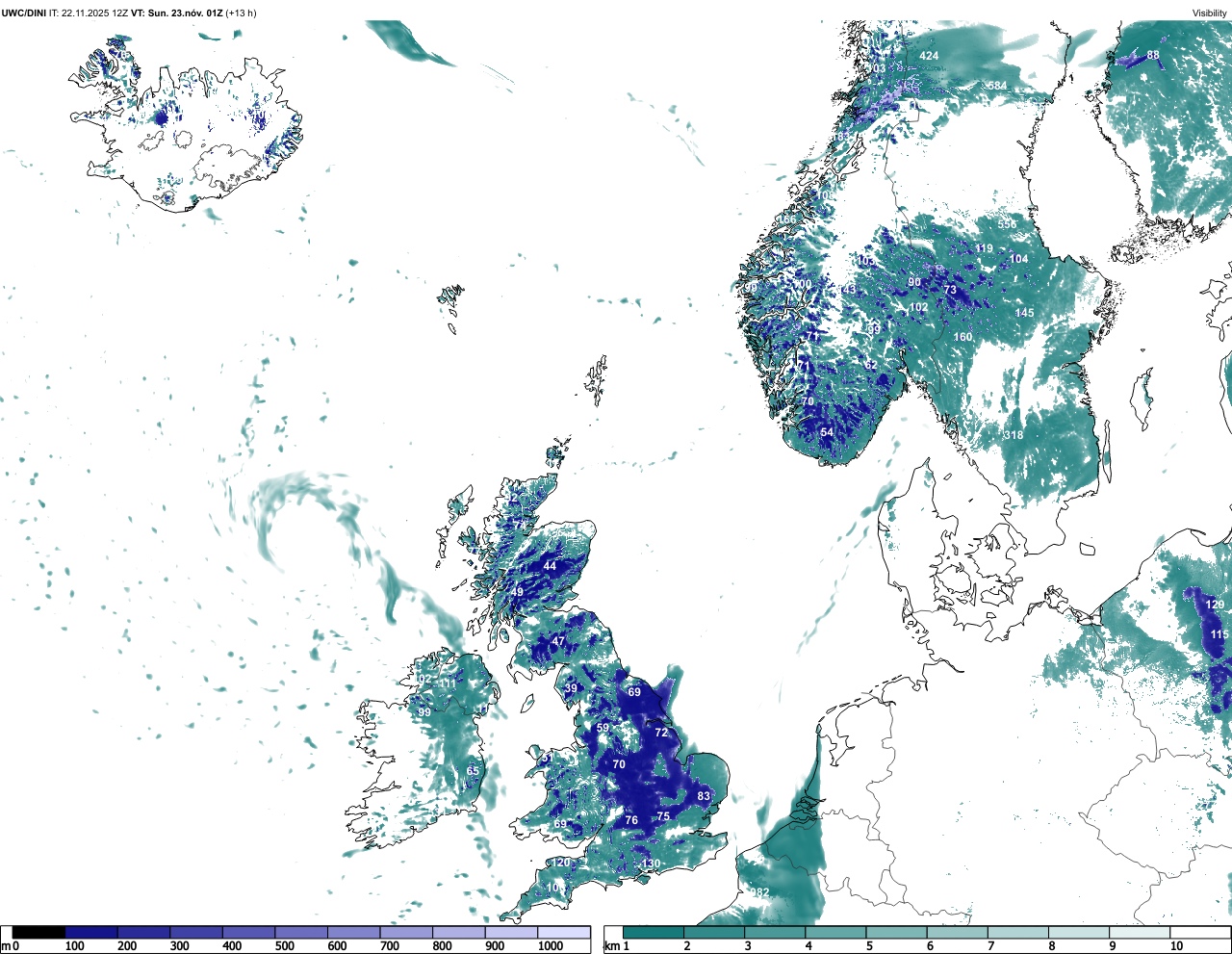The width and height of the screenshot is (1232, 954).
Task: Click visibility value '119' in Sweden
Action: [x=985, y=248]
